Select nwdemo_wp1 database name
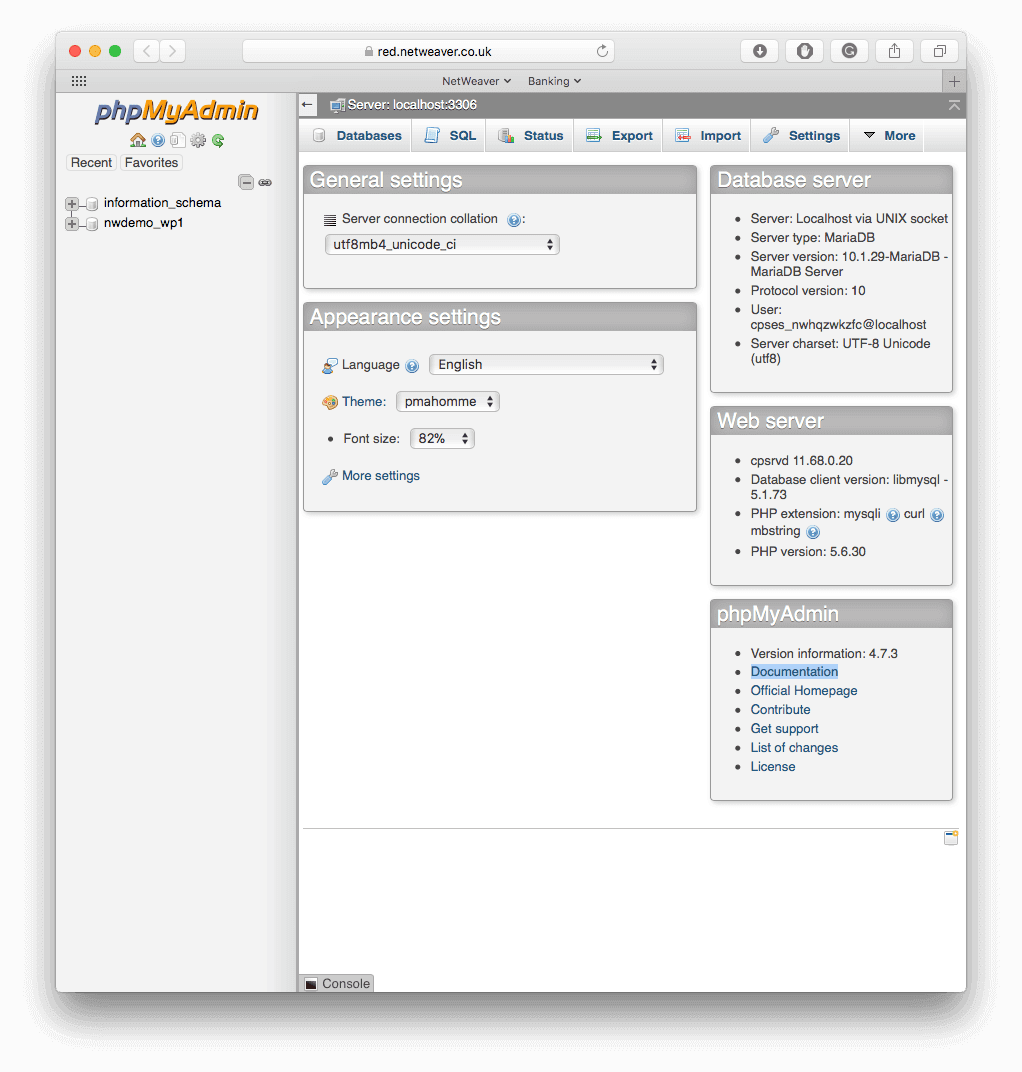The height and width of the screenshot is (1072, 1022). click(x=144, y=224)
